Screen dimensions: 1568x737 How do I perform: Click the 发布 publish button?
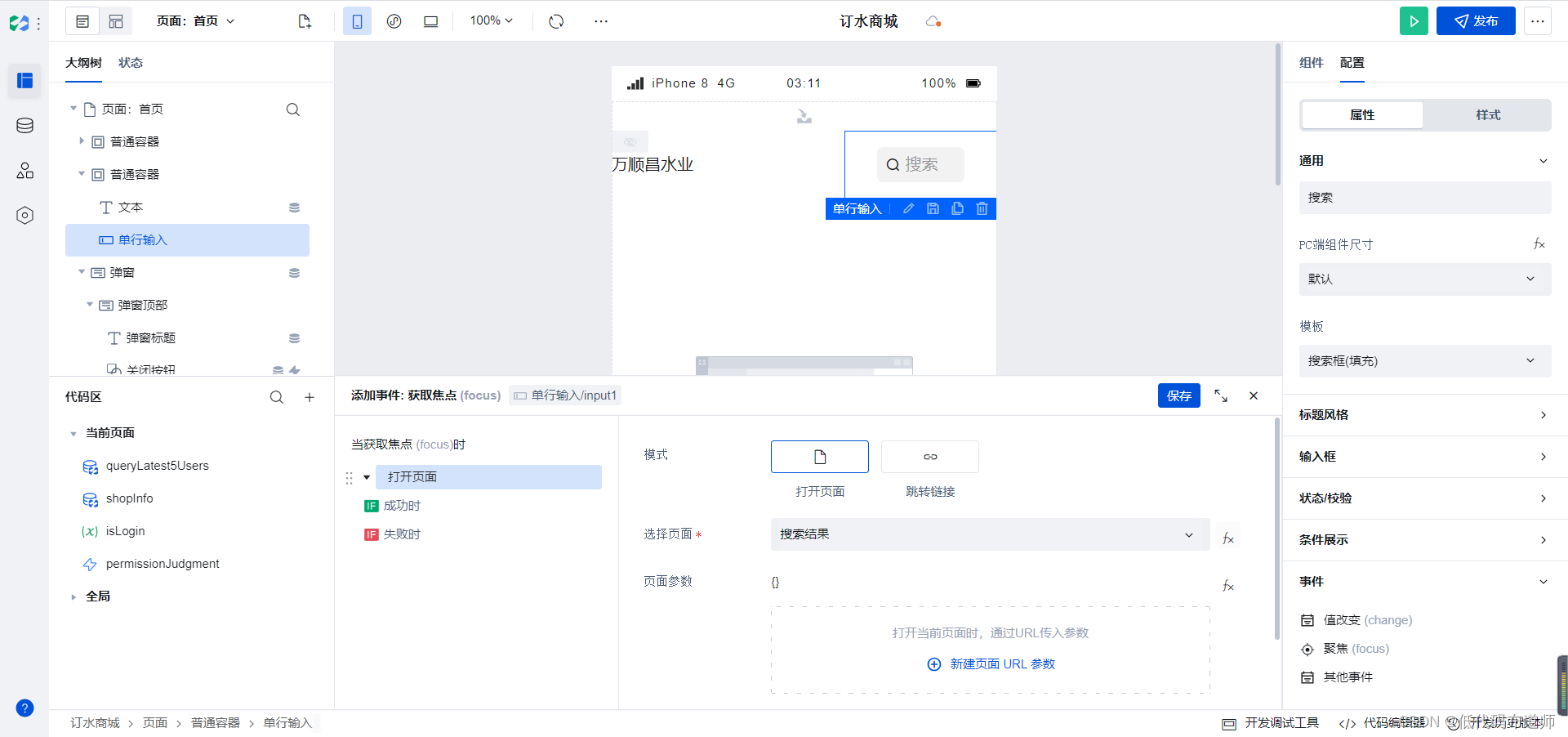click(1476, 21)
